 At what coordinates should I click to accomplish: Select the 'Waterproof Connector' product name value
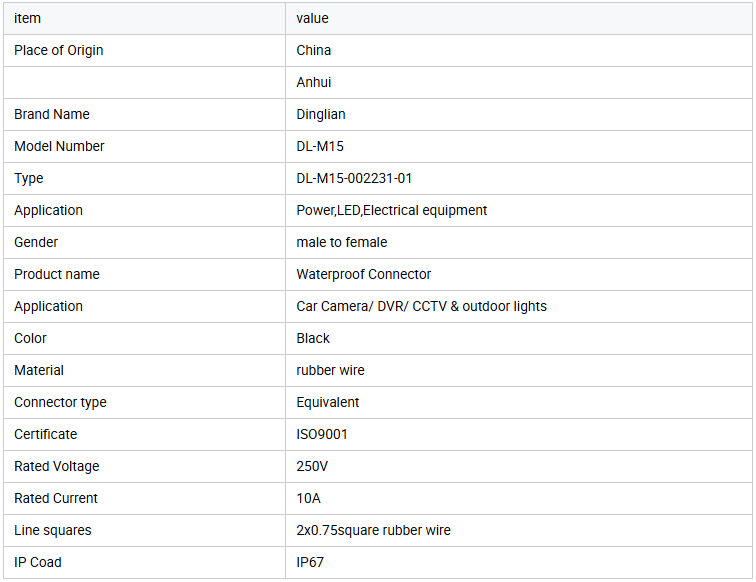364,274
